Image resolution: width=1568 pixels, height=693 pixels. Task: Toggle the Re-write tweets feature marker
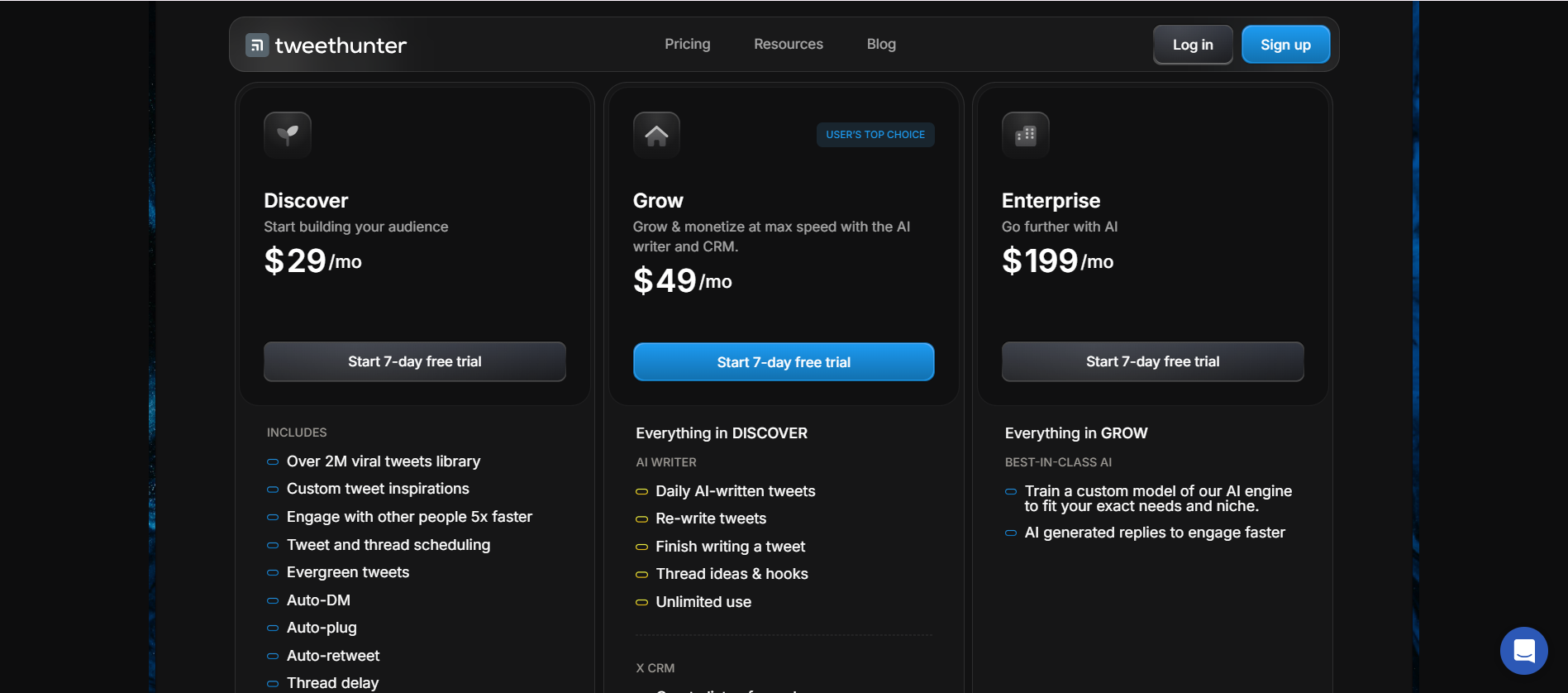coord(641,519)
